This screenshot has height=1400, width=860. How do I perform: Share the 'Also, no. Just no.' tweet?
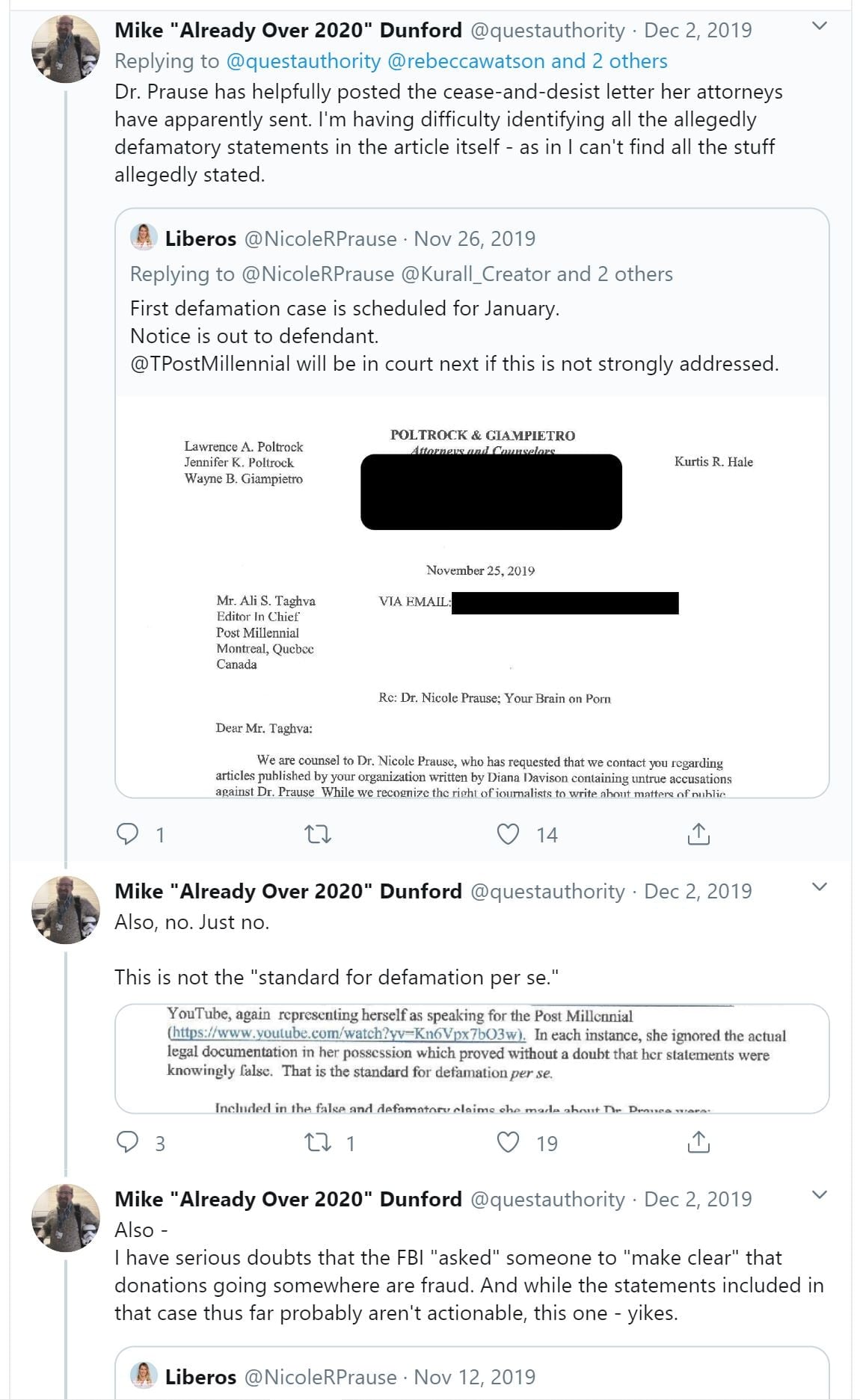coord(698,1142)
